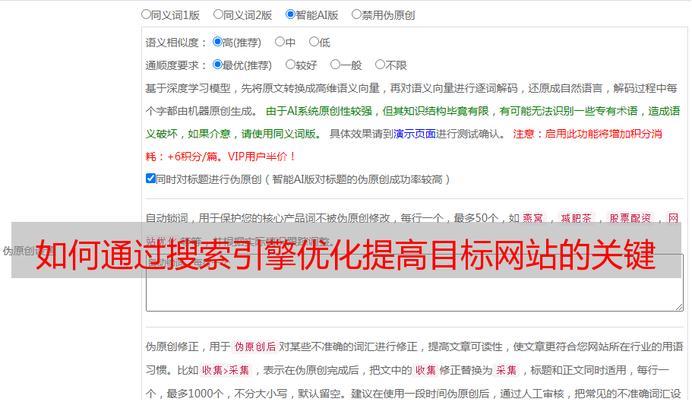Click into the 自动锁词 text area
This screenshot has height=400, width=692.
(414, 283)
